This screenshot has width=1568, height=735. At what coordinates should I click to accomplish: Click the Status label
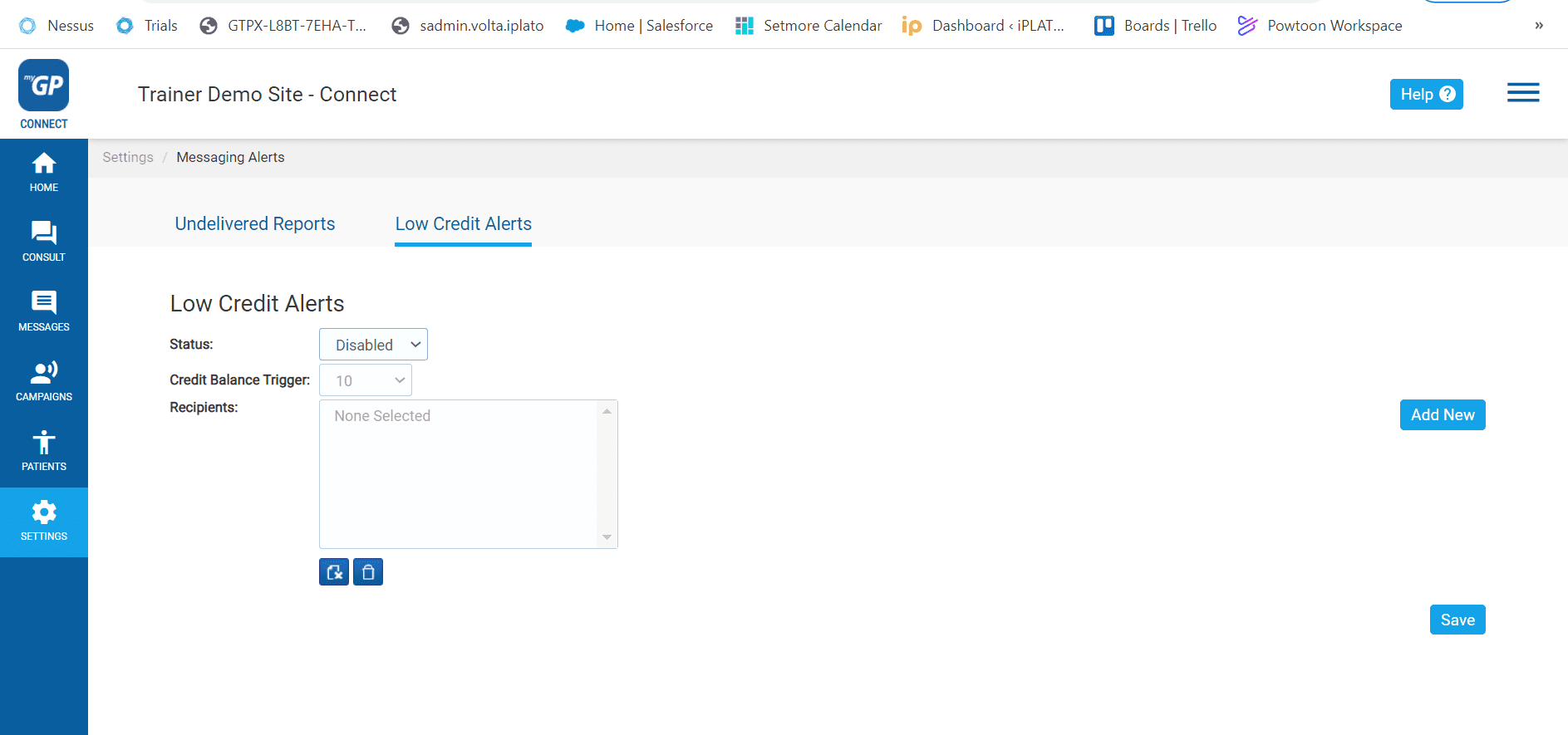click(x=191, y=345)
